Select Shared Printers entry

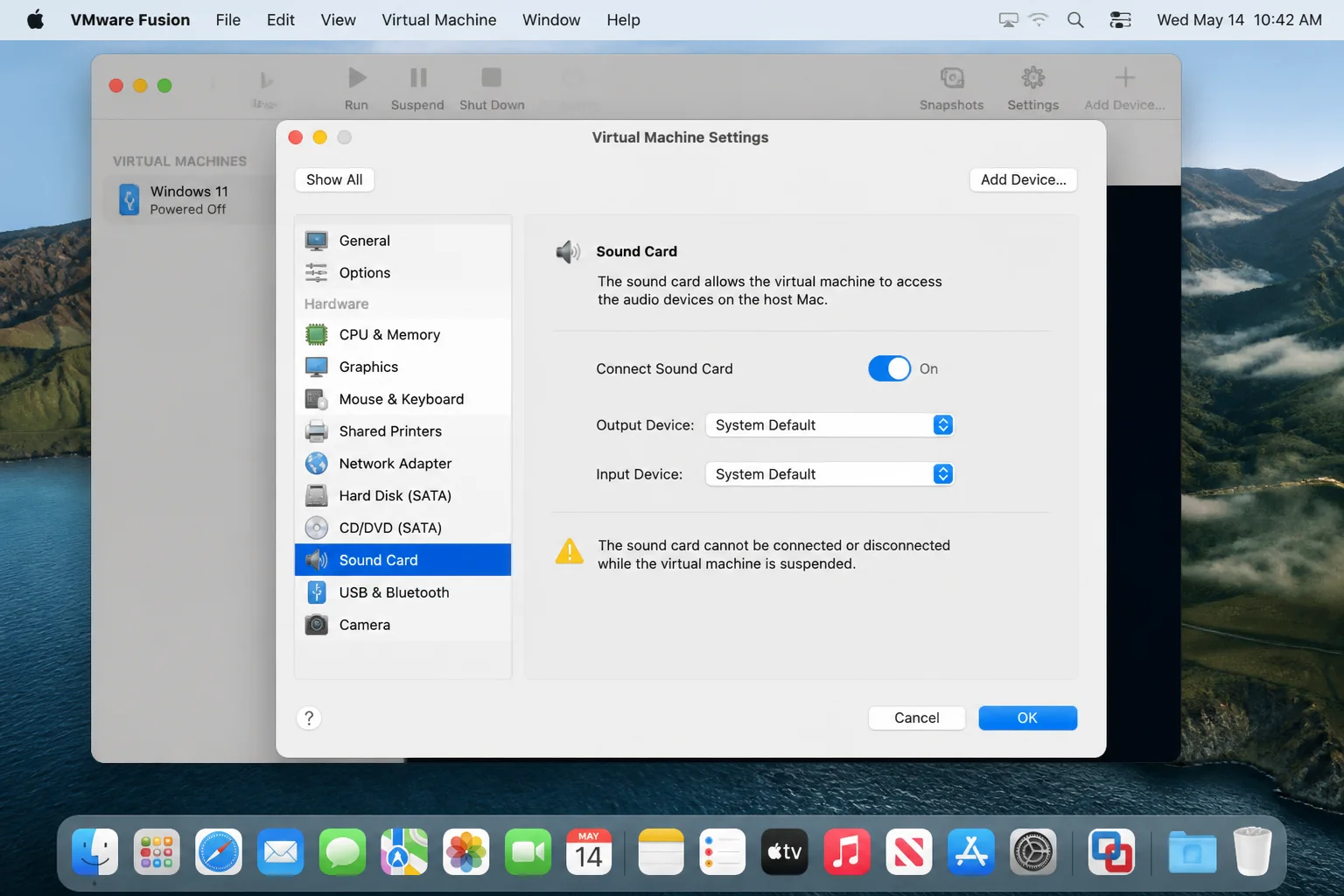(402, 431)
